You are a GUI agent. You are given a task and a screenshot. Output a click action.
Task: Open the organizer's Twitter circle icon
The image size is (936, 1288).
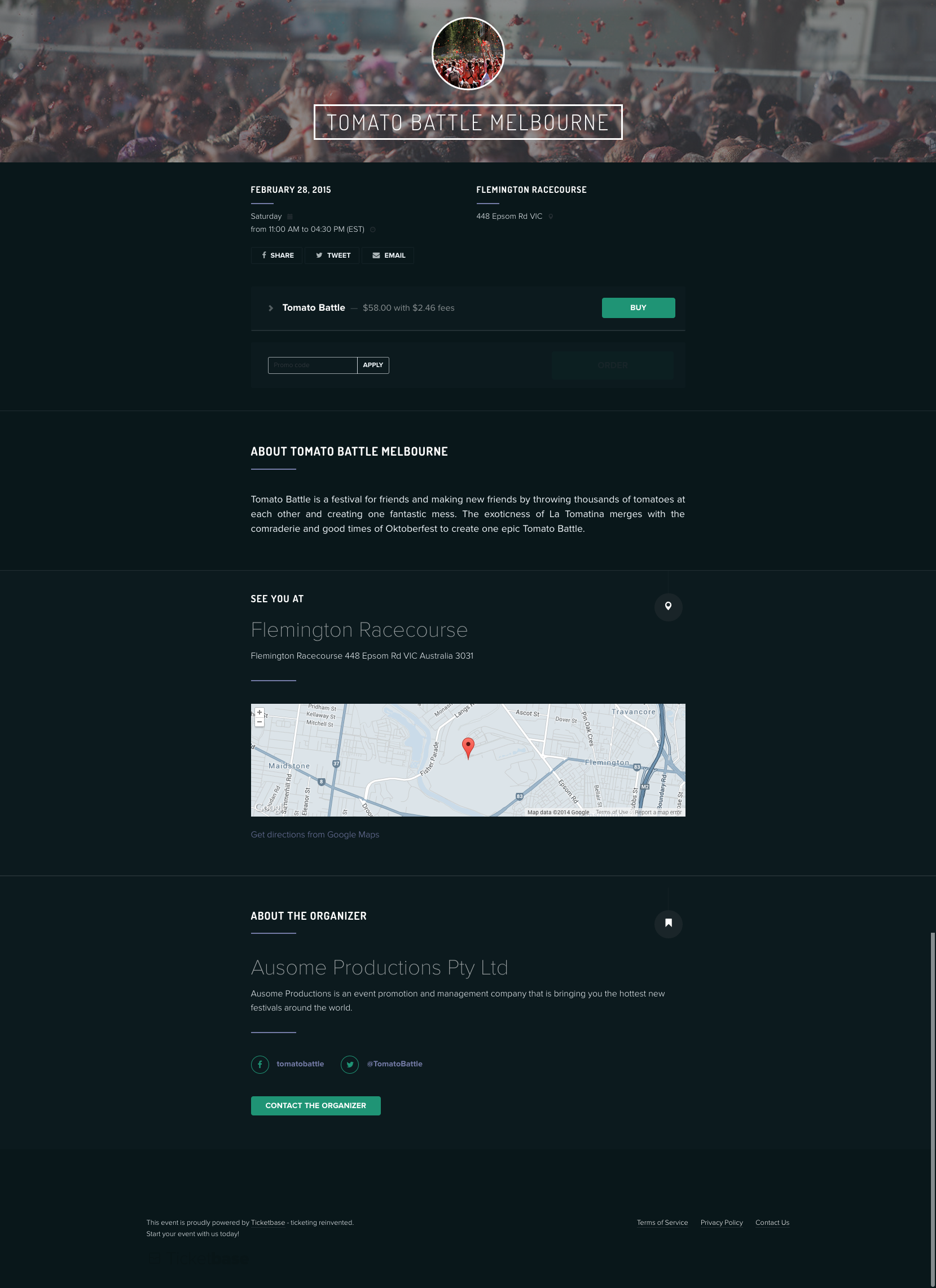point(349,1064)
